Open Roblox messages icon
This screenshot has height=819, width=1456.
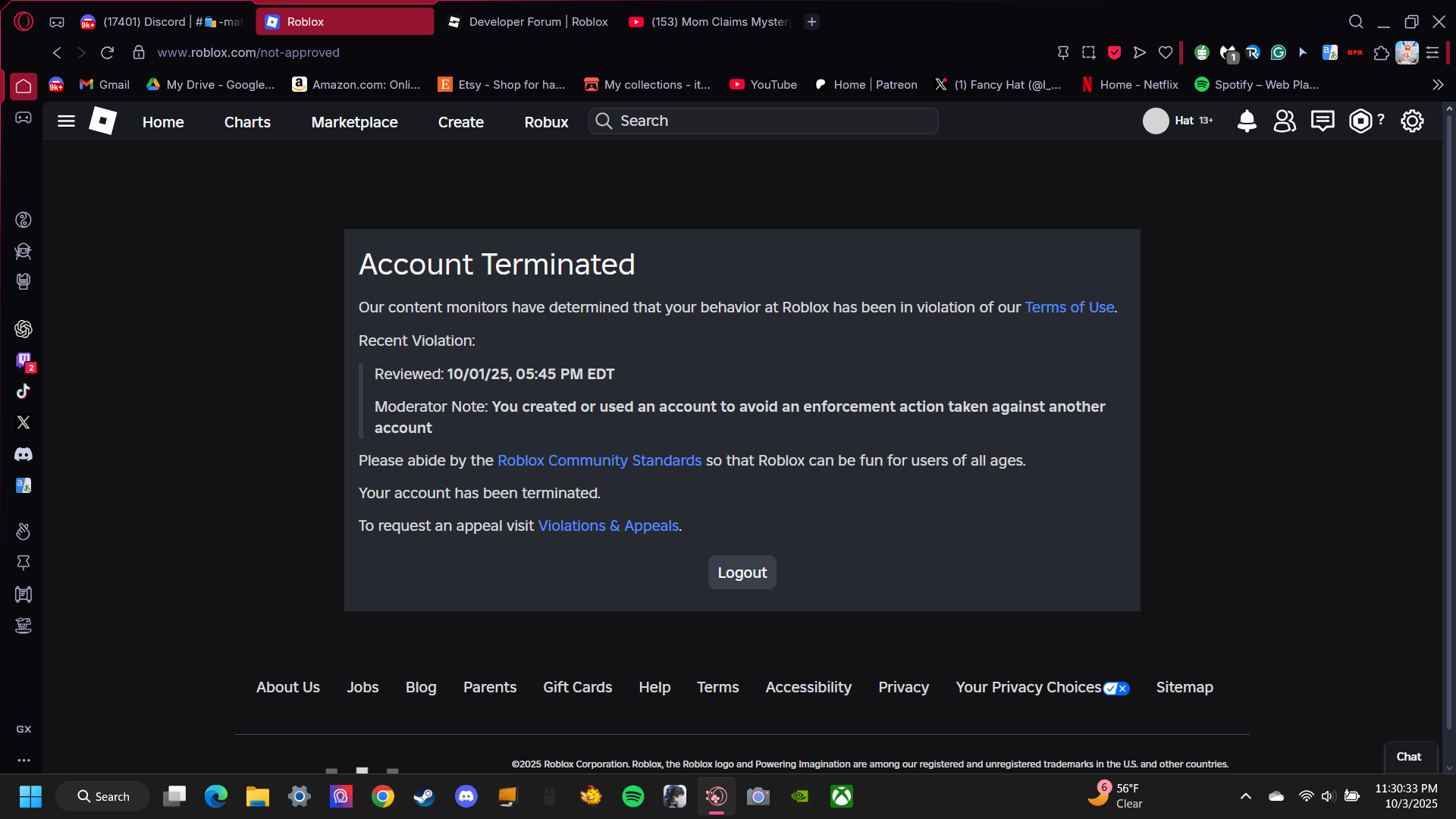(1323, 121)
